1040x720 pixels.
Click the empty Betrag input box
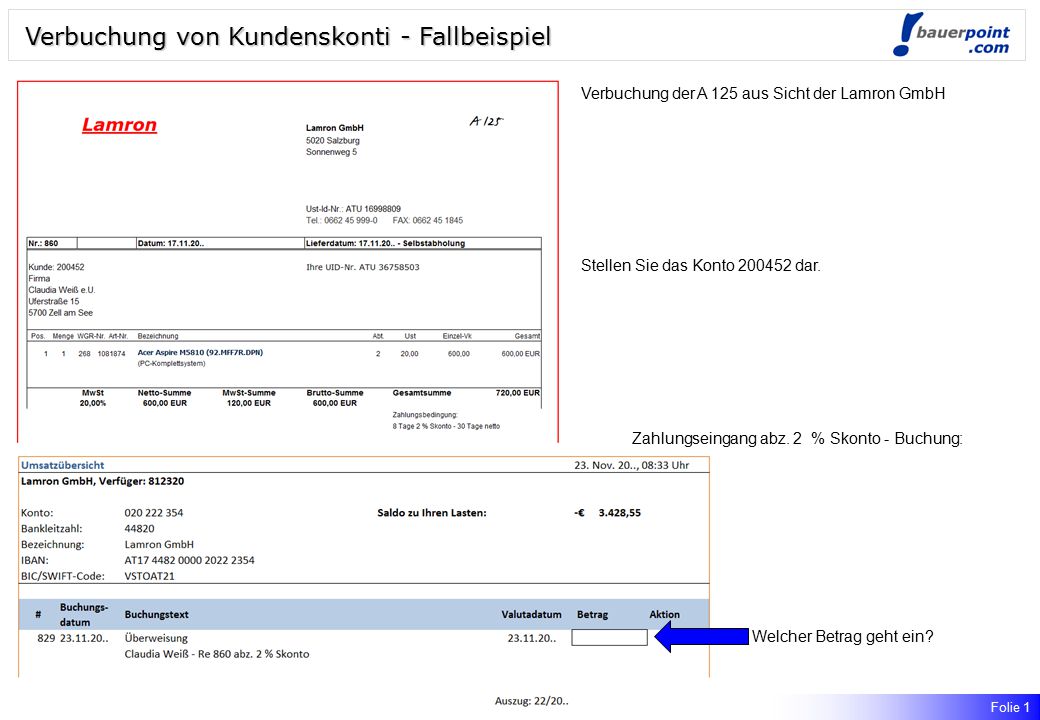pos(609,637)
